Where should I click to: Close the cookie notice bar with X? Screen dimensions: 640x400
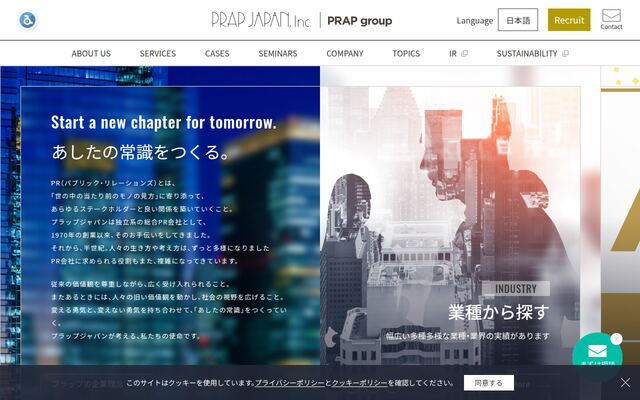tap(625, 382)
